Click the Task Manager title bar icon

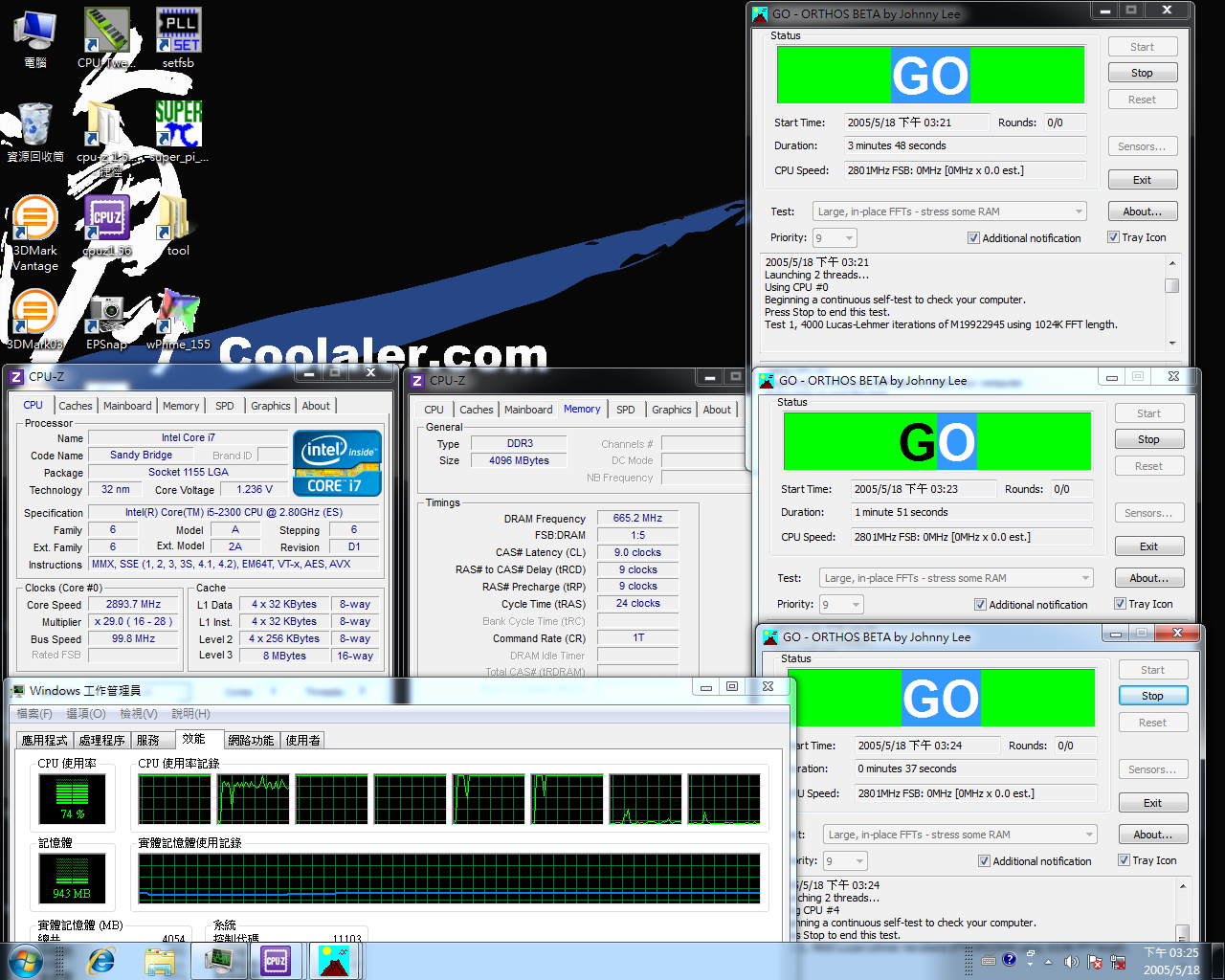[16, 690]
